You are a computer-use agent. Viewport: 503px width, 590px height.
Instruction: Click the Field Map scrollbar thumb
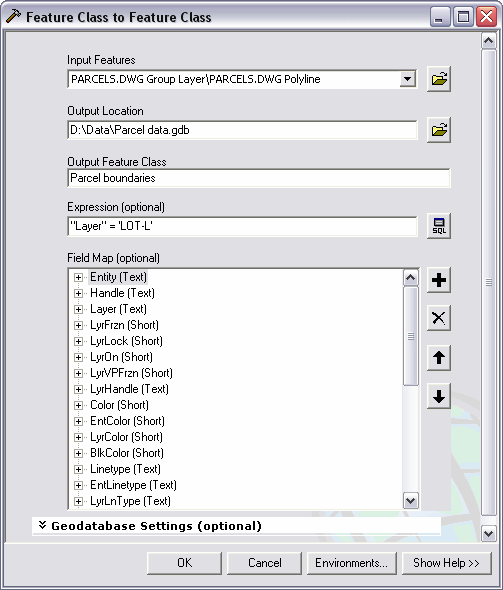410,336
